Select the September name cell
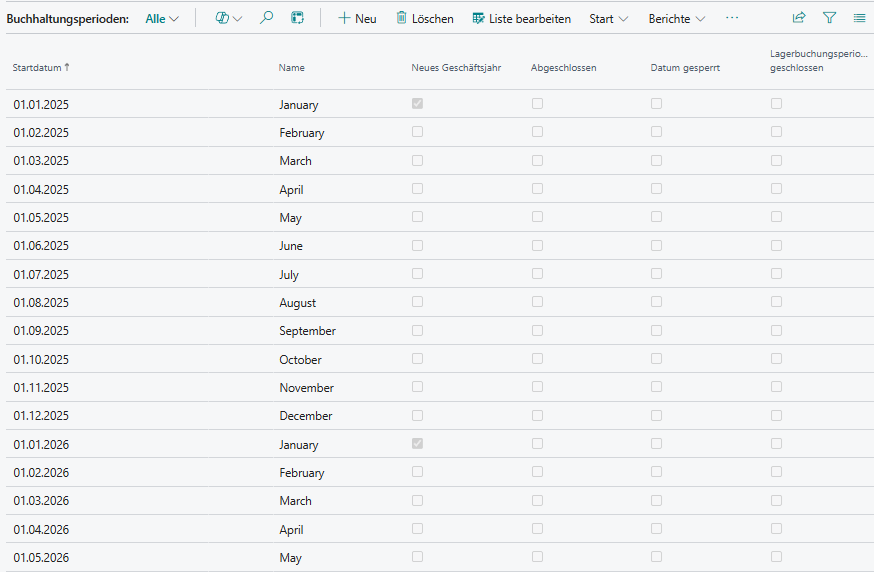The width and height of the screenshot is (874, 572). [x=307, y=331]
